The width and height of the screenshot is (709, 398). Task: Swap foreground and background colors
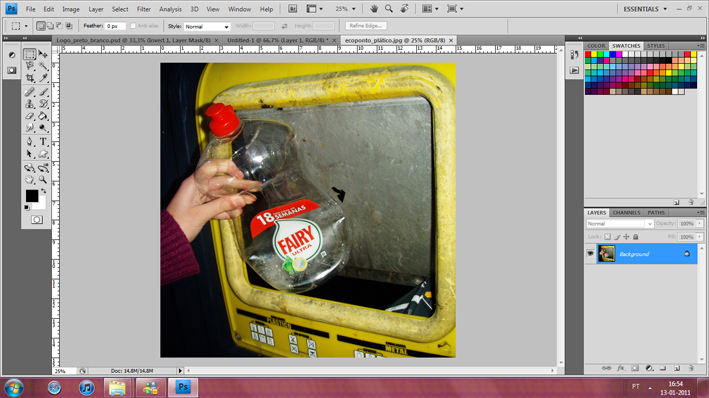coord(43,191)
